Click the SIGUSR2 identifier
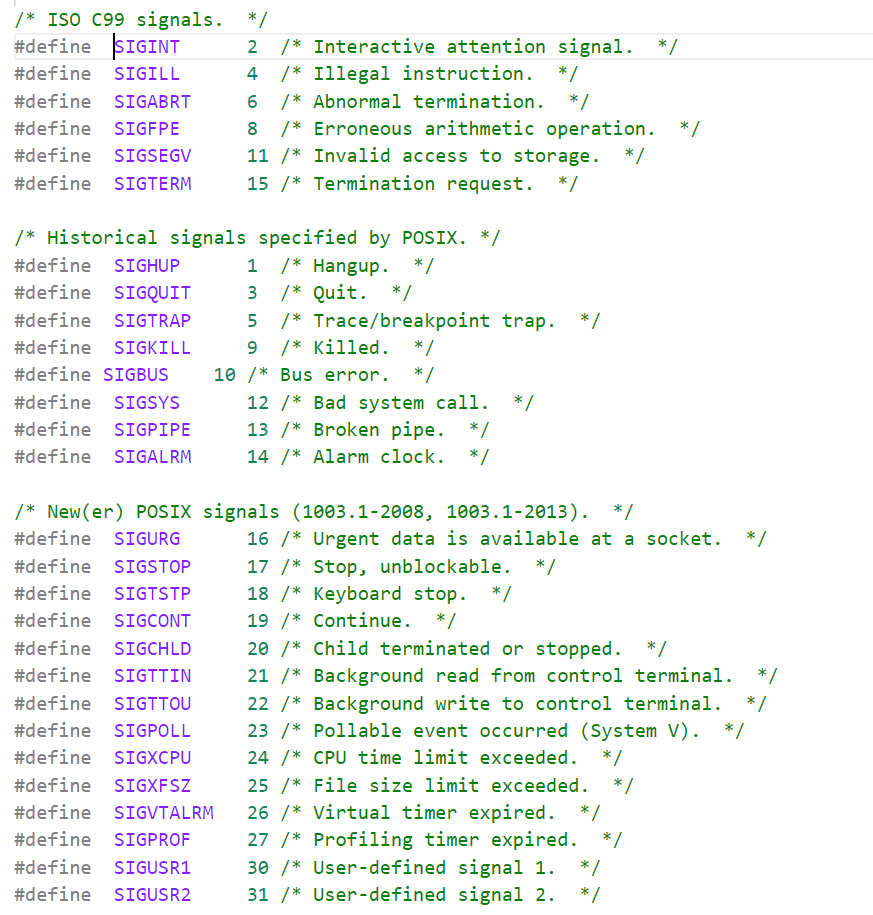The height and width of the screenshot is (915, 873). pos(152,895)
